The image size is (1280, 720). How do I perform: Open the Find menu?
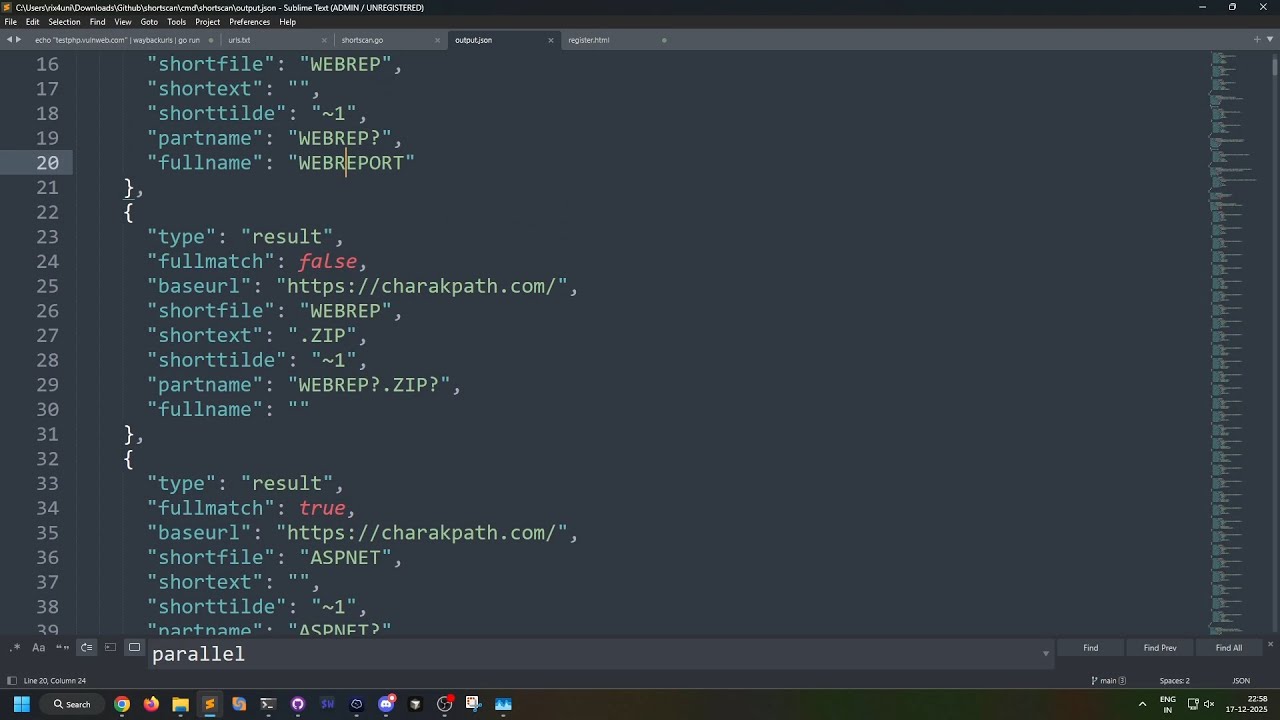pyautogui.click(x=97, y=22)
